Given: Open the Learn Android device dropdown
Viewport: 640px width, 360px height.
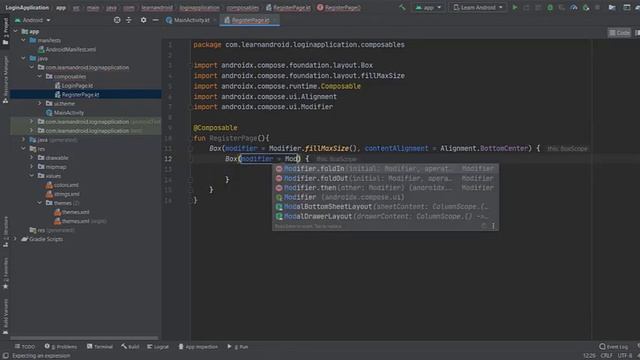Looking at the screenshot, I should pyautogui.click(x=478, y=7).
